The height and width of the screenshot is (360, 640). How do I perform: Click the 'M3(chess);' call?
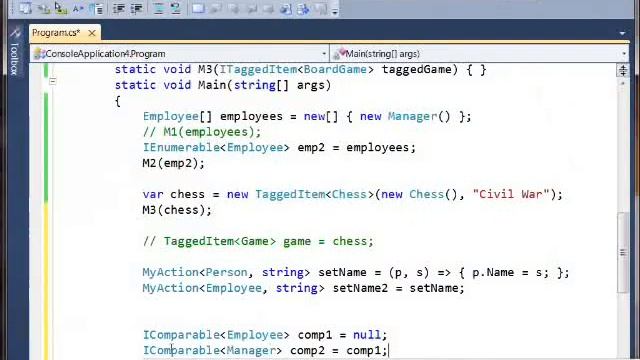177,210
